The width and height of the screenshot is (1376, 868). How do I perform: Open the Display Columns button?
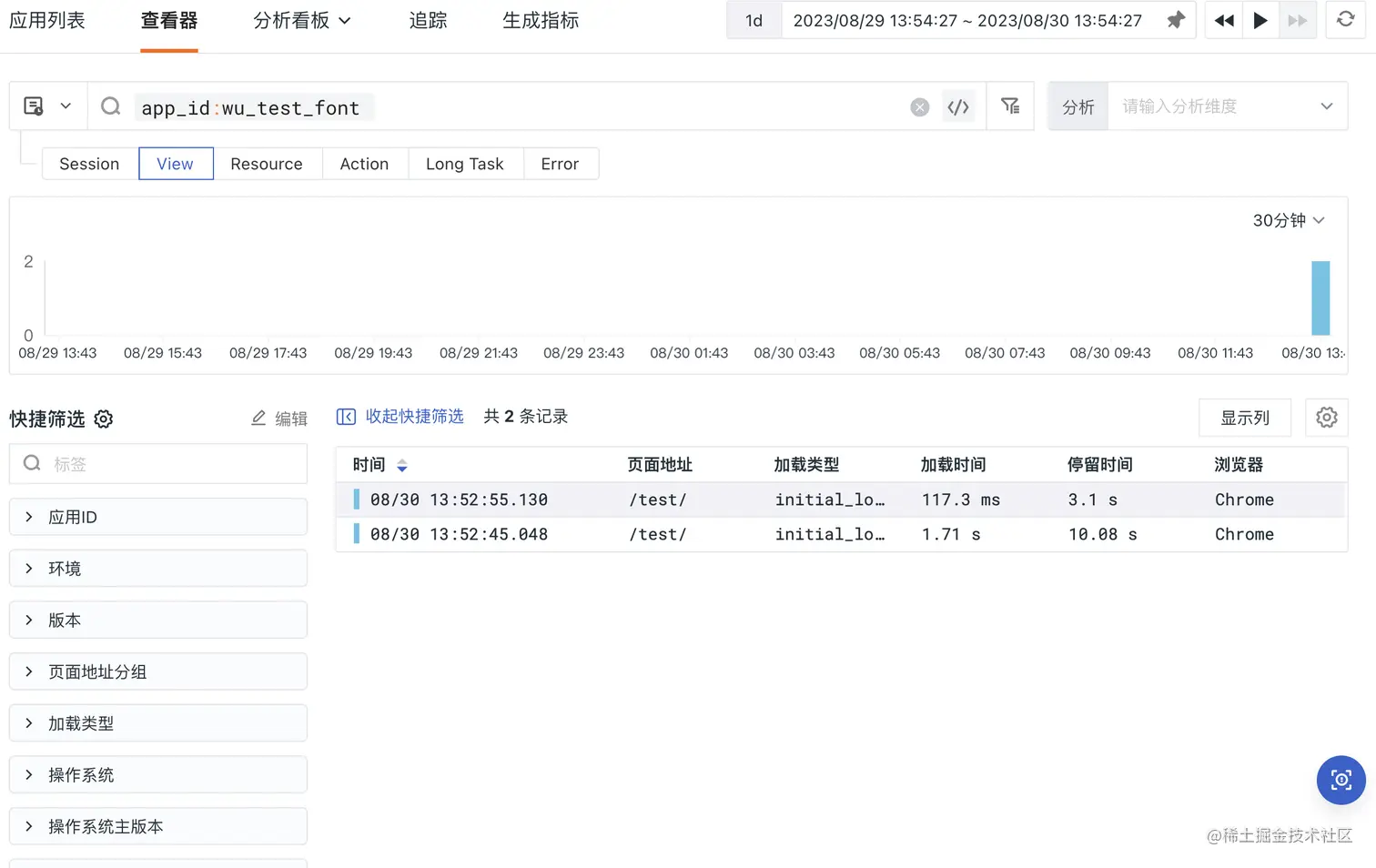[1245, 418]
